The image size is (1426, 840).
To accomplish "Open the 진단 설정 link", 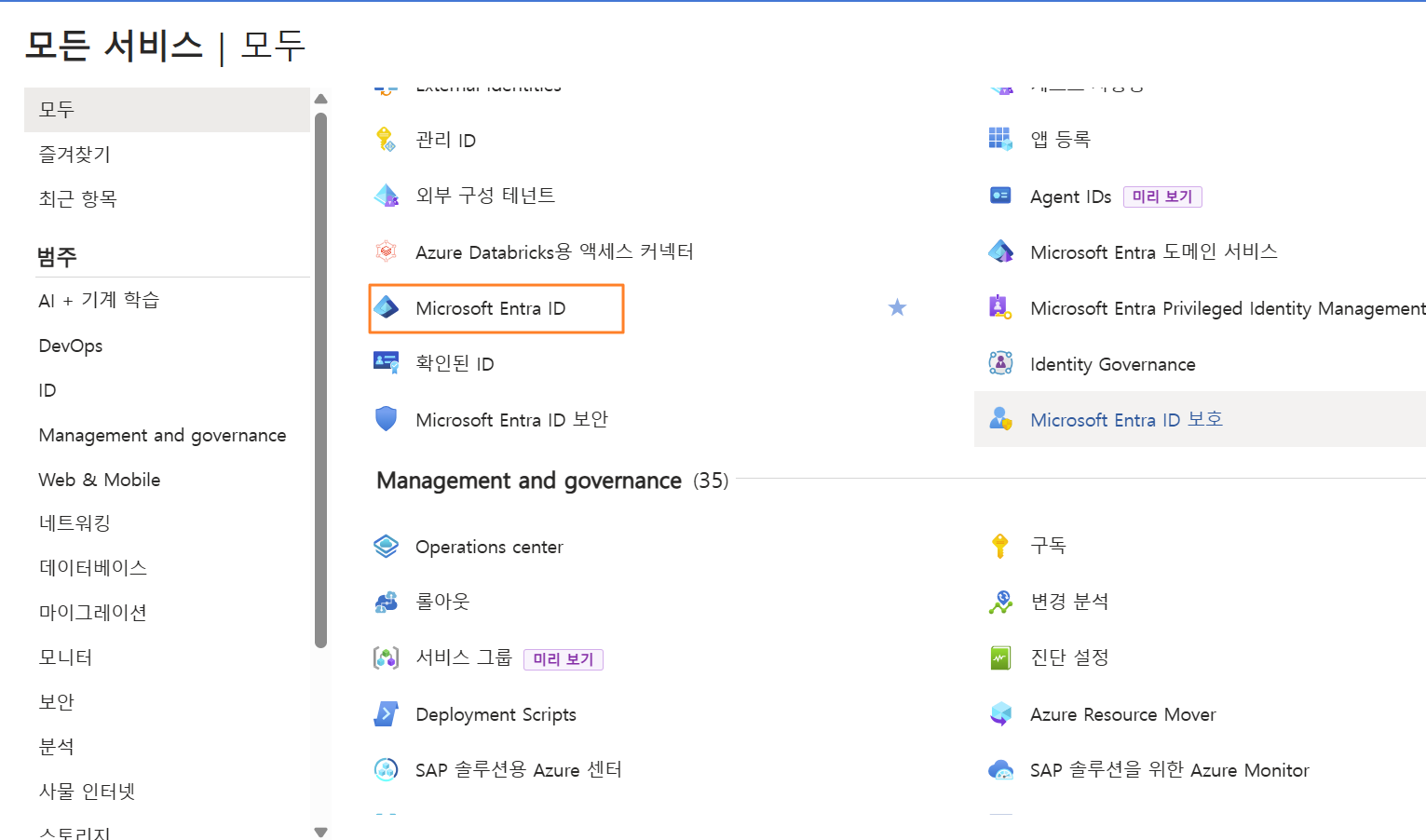I will click(1069, 657).
